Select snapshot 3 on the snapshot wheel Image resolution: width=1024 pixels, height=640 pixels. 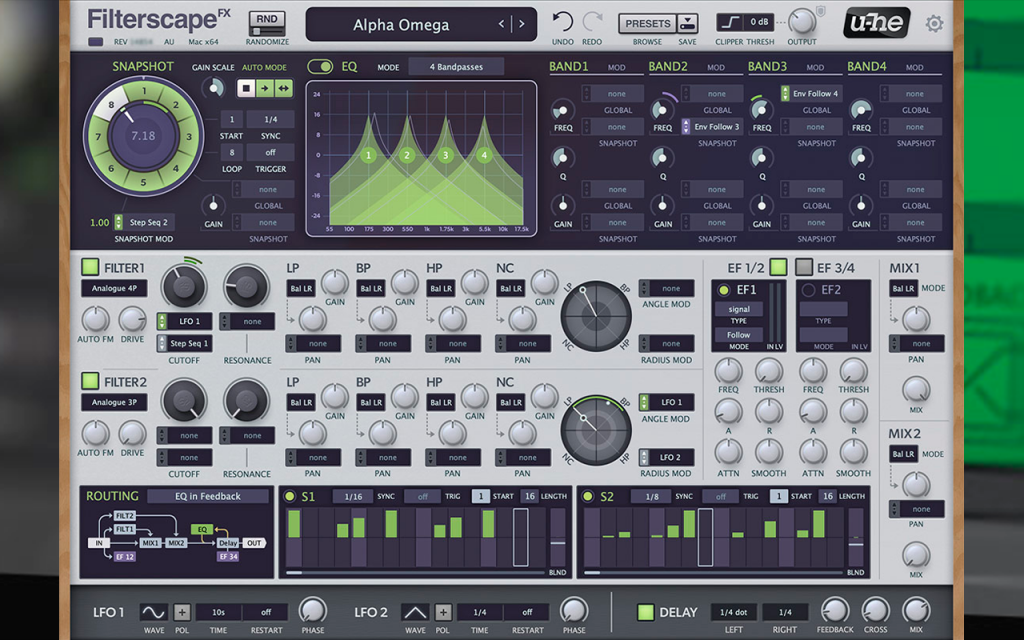[189, 136]
